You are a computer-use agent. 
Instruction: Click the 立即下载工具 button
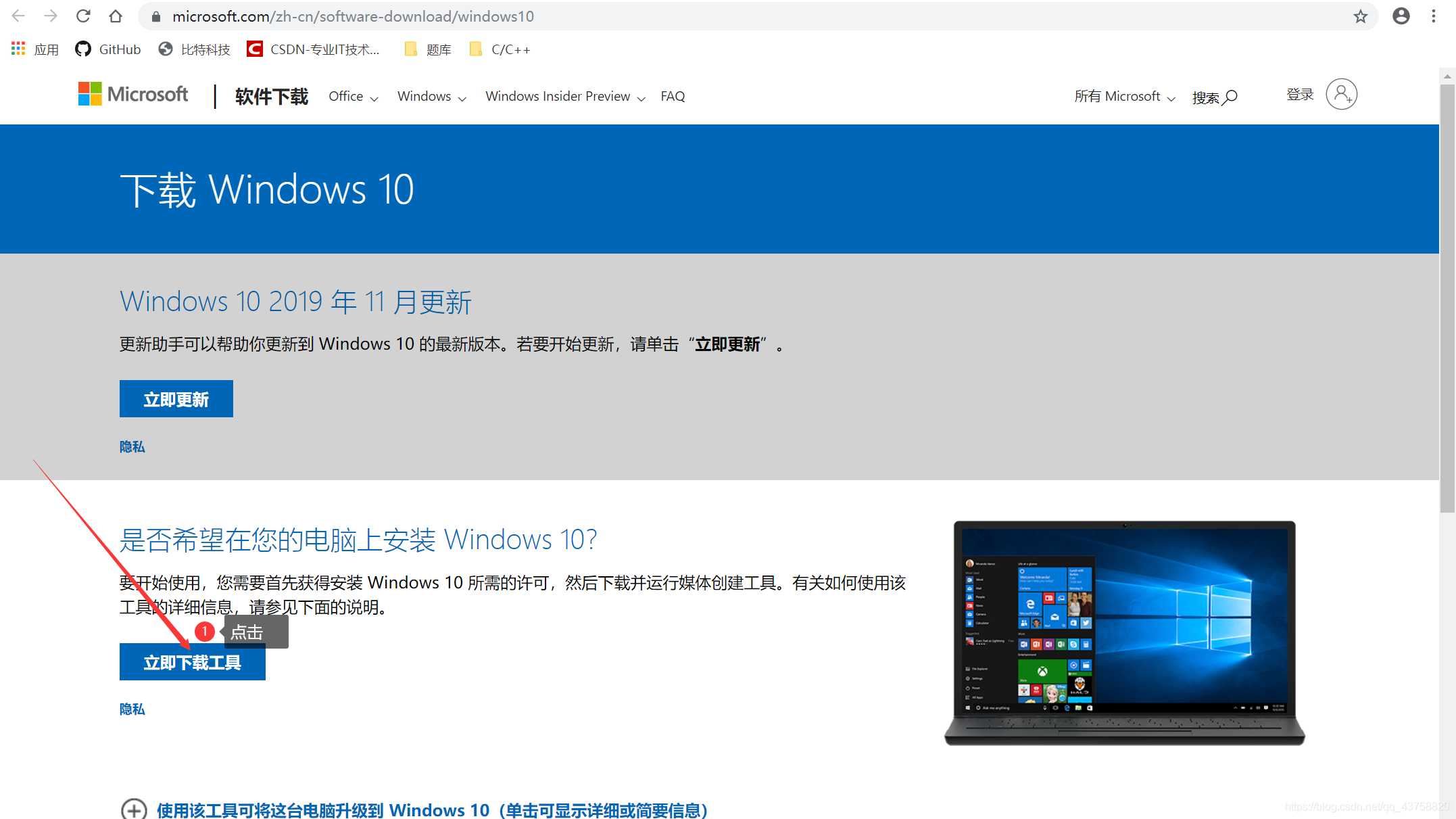pyautogui.click(x=193, y=662)
